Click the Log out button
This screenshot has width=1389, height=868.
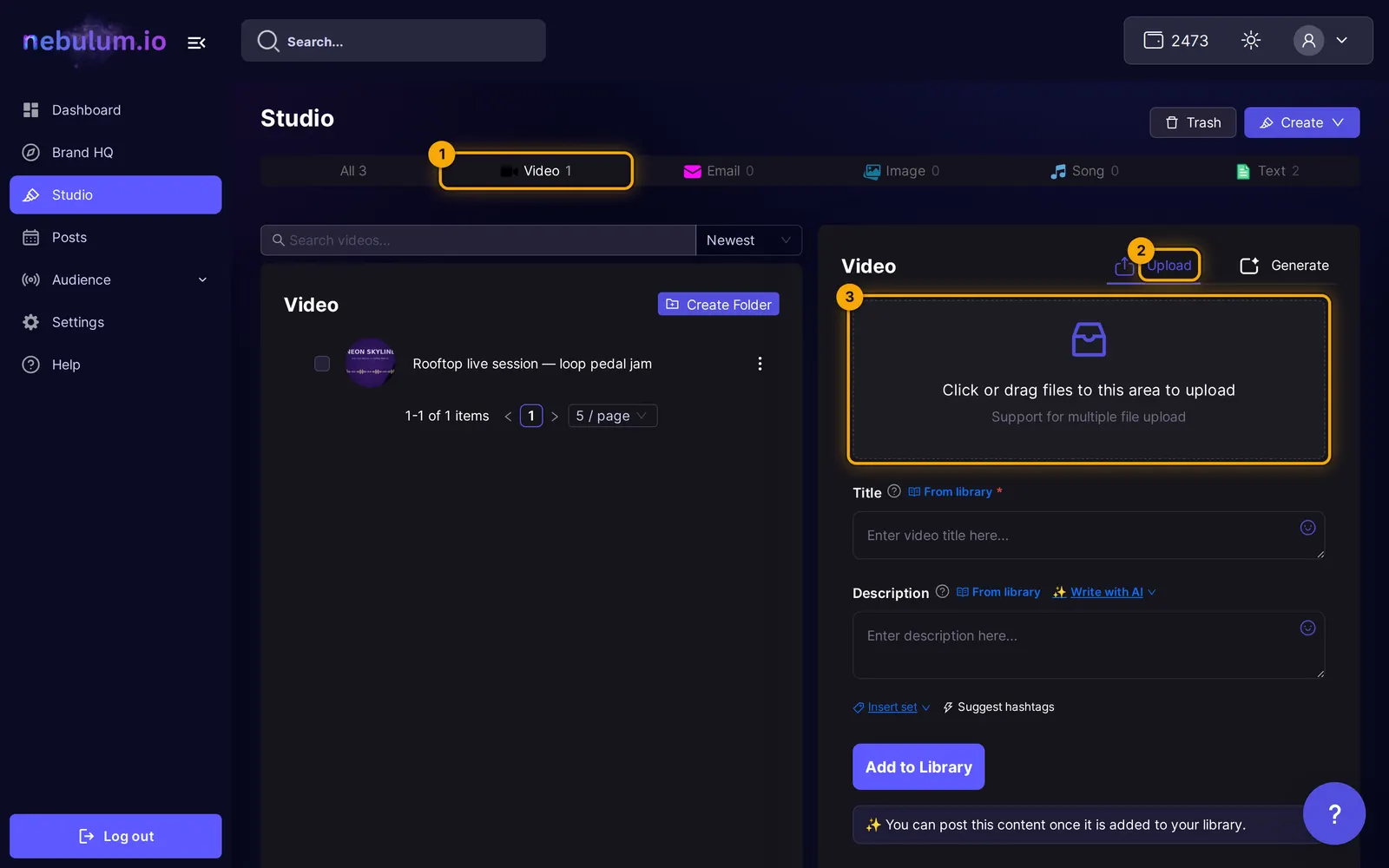click(115, 836)
